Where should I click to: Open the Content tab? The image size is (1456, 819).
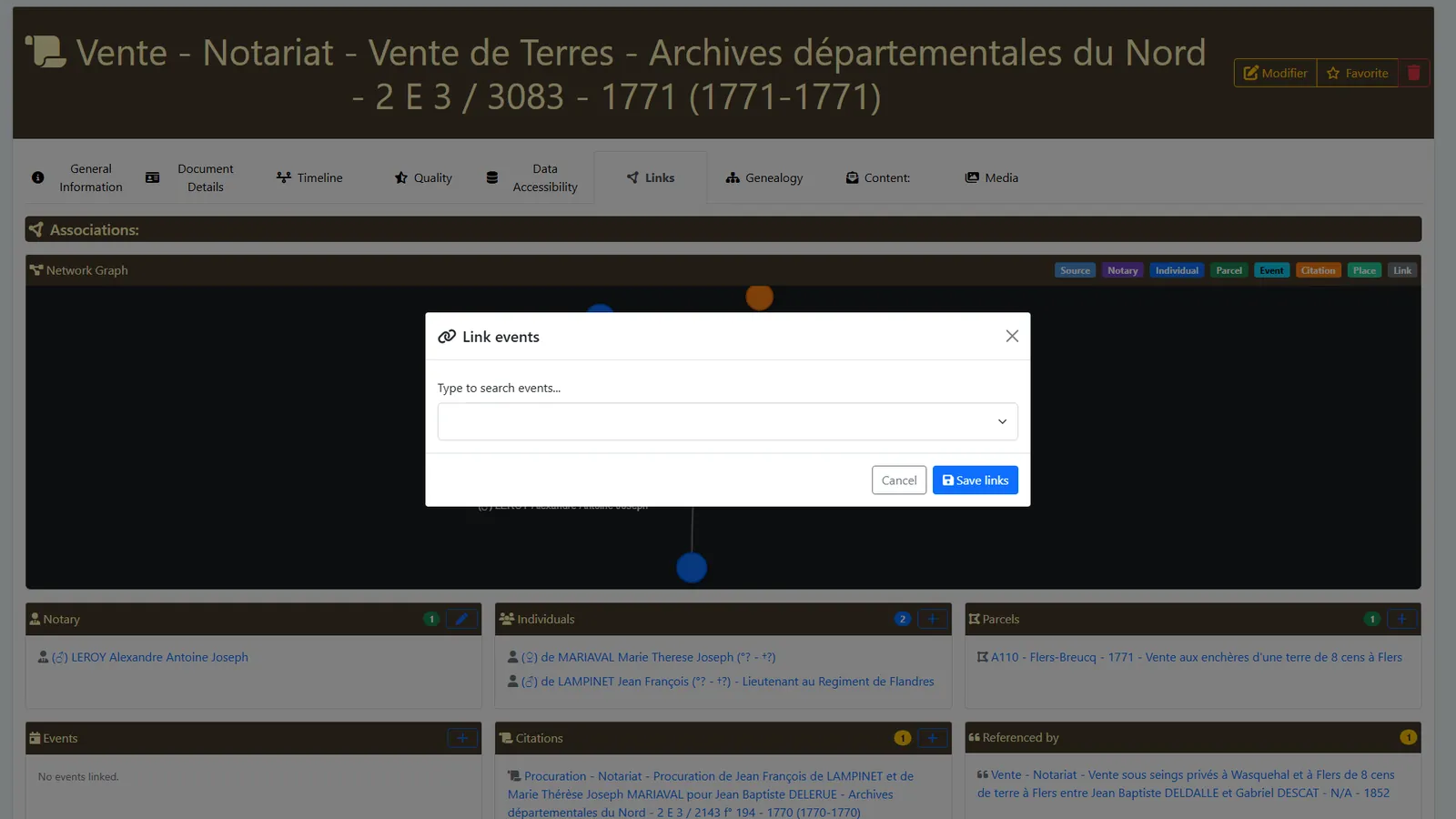(878, 177)
